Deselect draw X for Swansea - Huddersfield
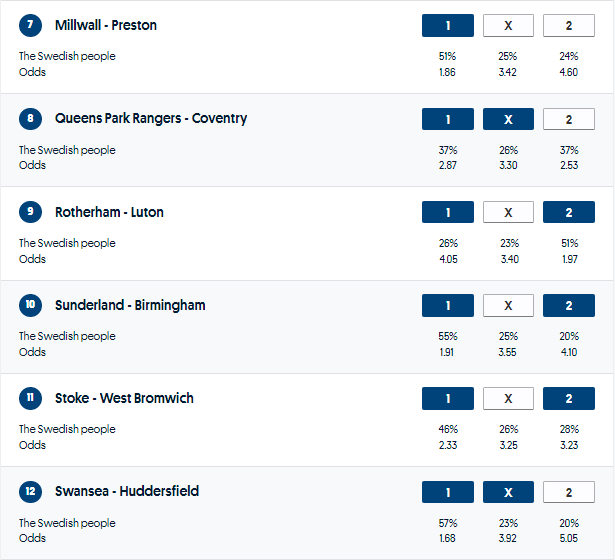Viewport: 615px width, 560px height. [x=508, y=492]
